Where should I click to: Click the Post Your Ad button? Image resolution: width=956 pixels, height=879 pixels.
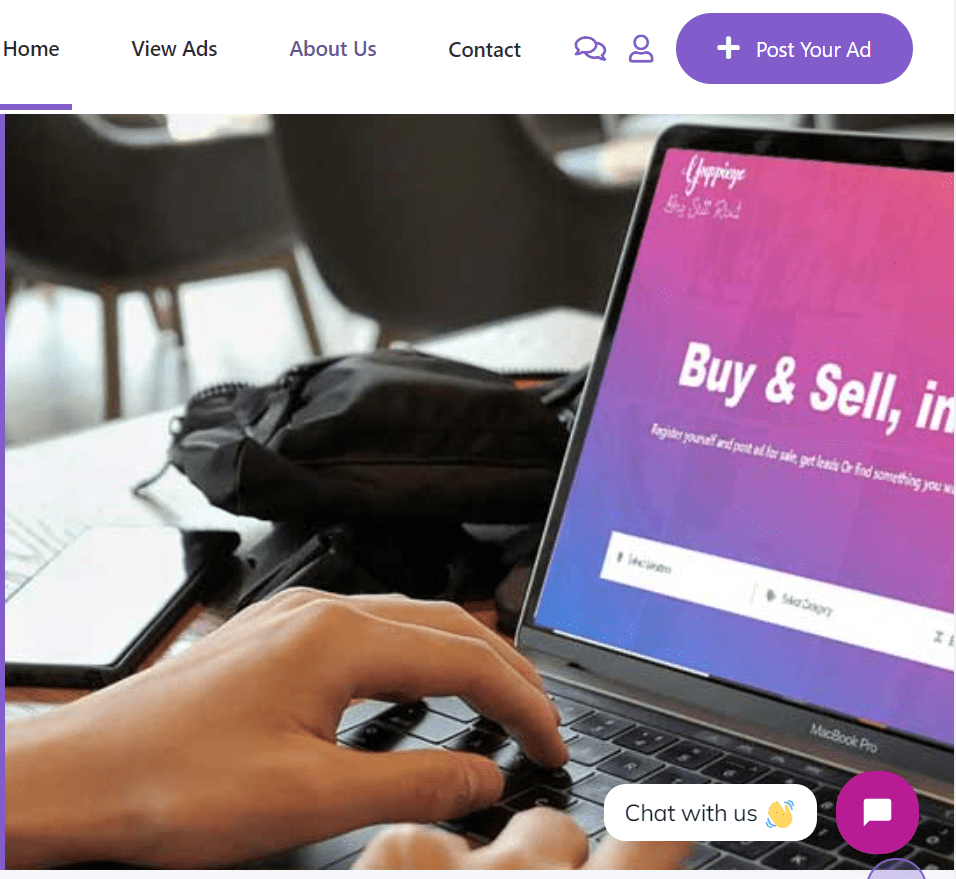point(794,49)
